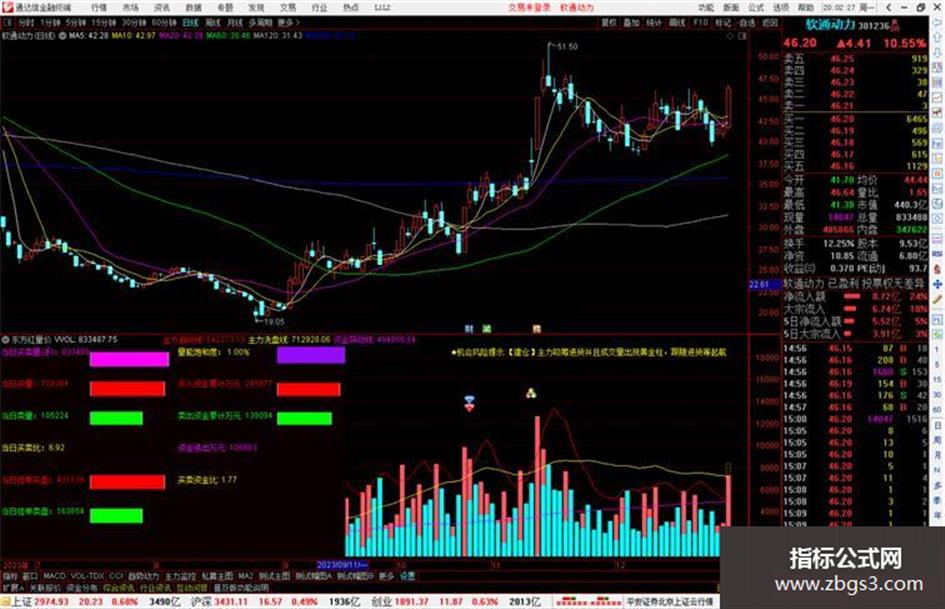The height and width of the screenshot is (609, 945).
Task: Click the 上证 index in status bar
Action: click(x=21, y=602)
